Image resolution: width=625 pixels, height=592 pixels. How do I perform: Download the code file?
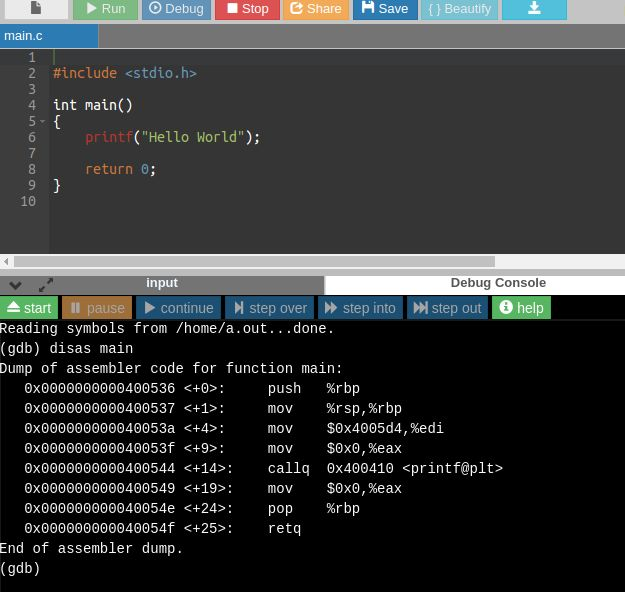pyautogui.click(x=534, y=9)
